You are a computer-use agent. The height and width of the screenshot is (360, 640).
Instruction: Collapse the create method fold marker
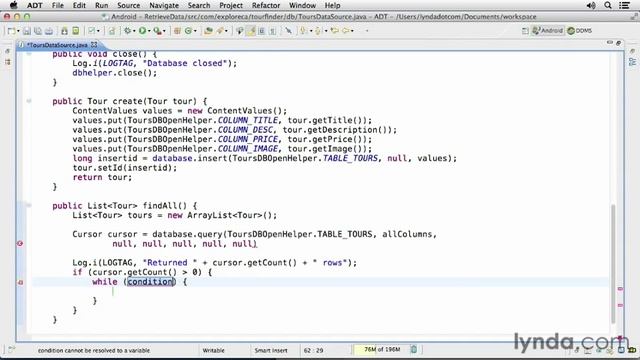click(x=29, y=101)
